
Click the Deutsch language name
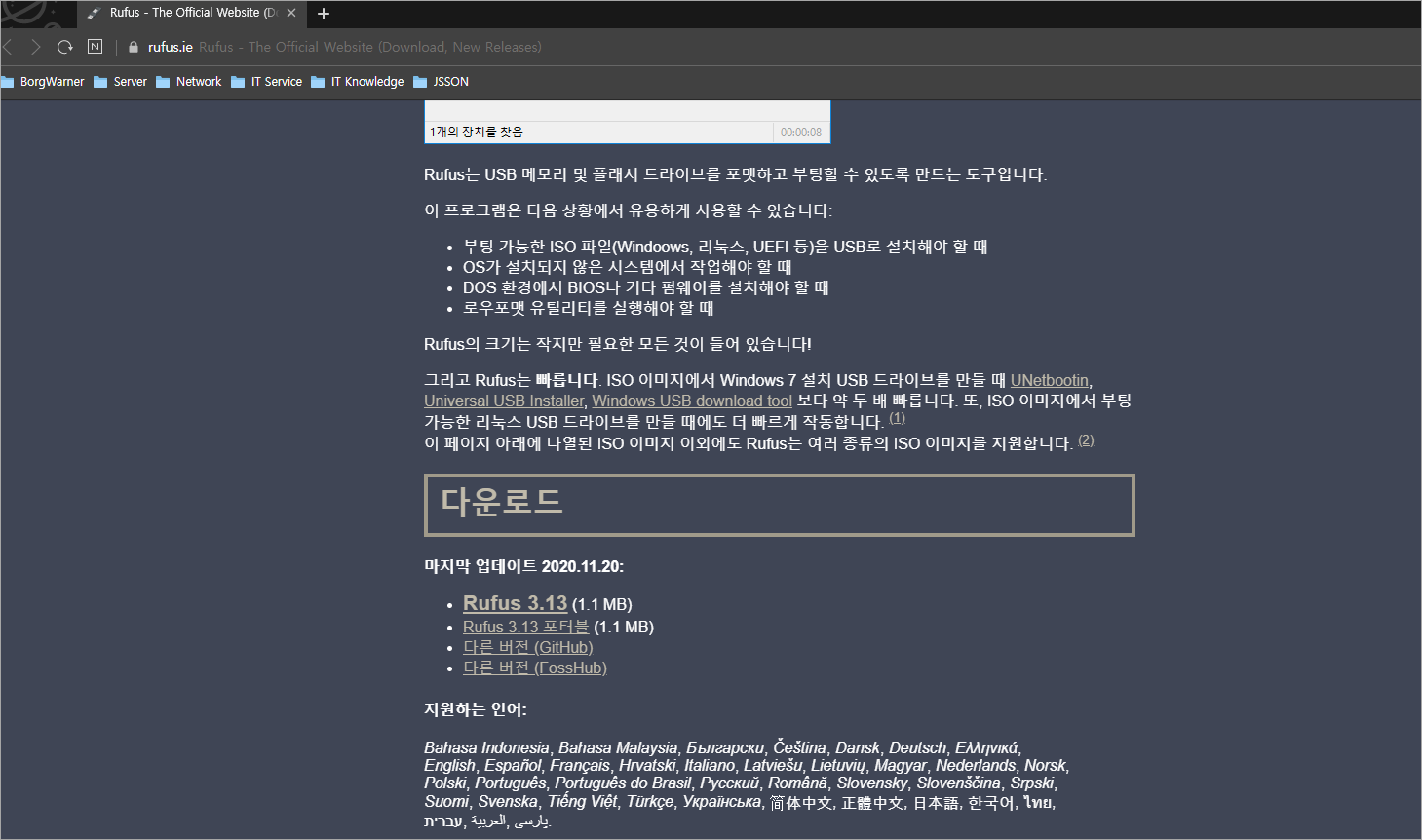[x=917, y=747]
